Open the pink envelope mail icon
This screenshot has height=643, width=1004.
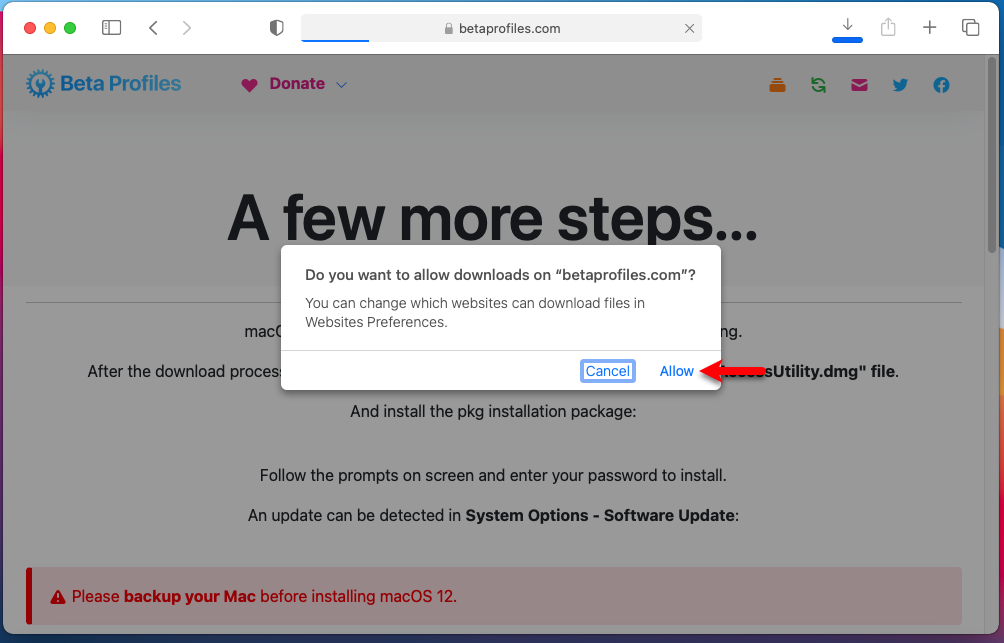coord(859,85)
